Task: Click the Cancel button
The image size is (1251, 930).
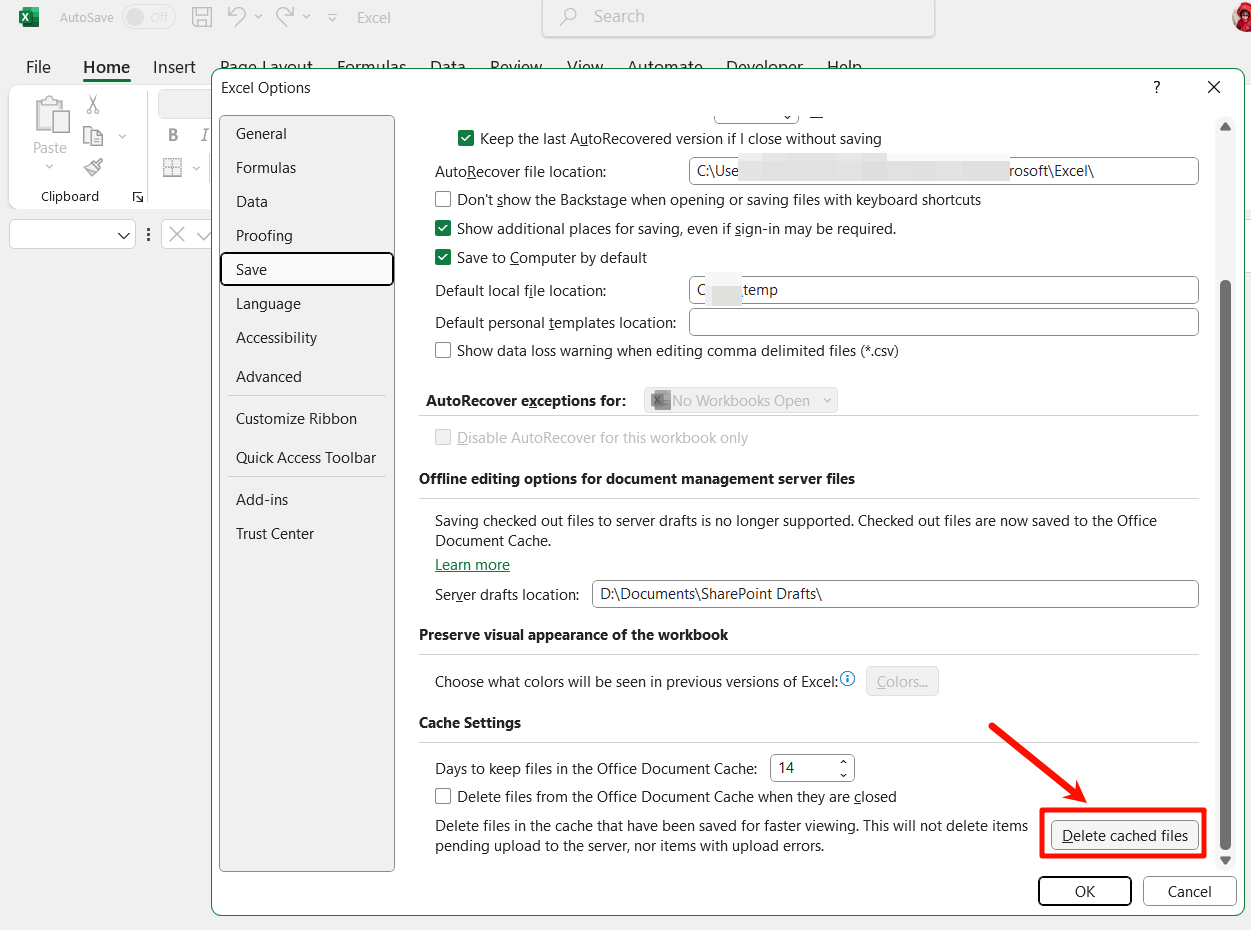Action: click(1190, 891)
